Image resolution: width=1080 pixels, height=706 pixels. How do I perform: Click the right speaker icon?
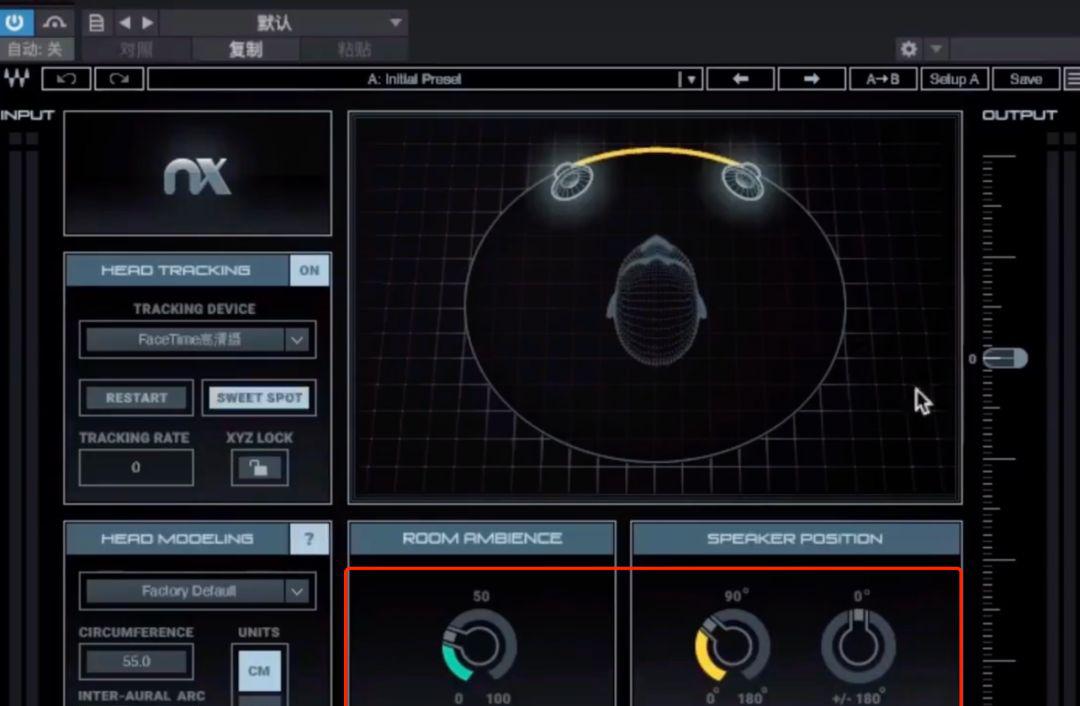point(742,180)
